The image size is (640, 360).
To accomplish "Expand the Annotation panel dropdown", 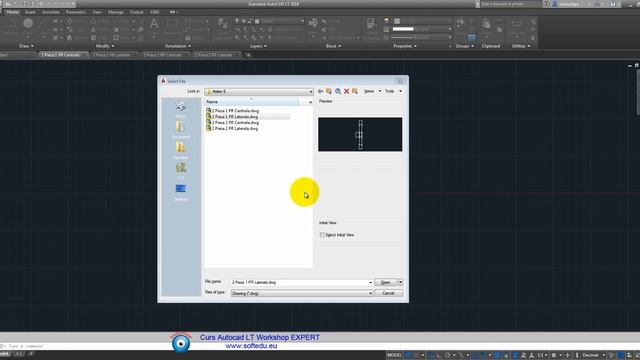I will tap(178, 46).
